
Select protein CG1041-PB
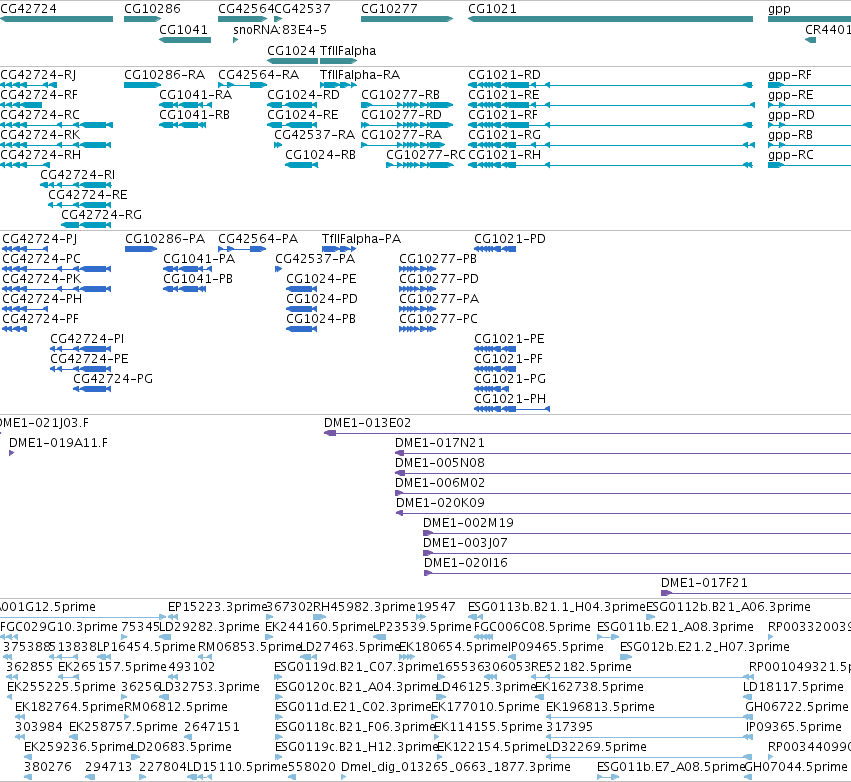(x=185, y=289)
